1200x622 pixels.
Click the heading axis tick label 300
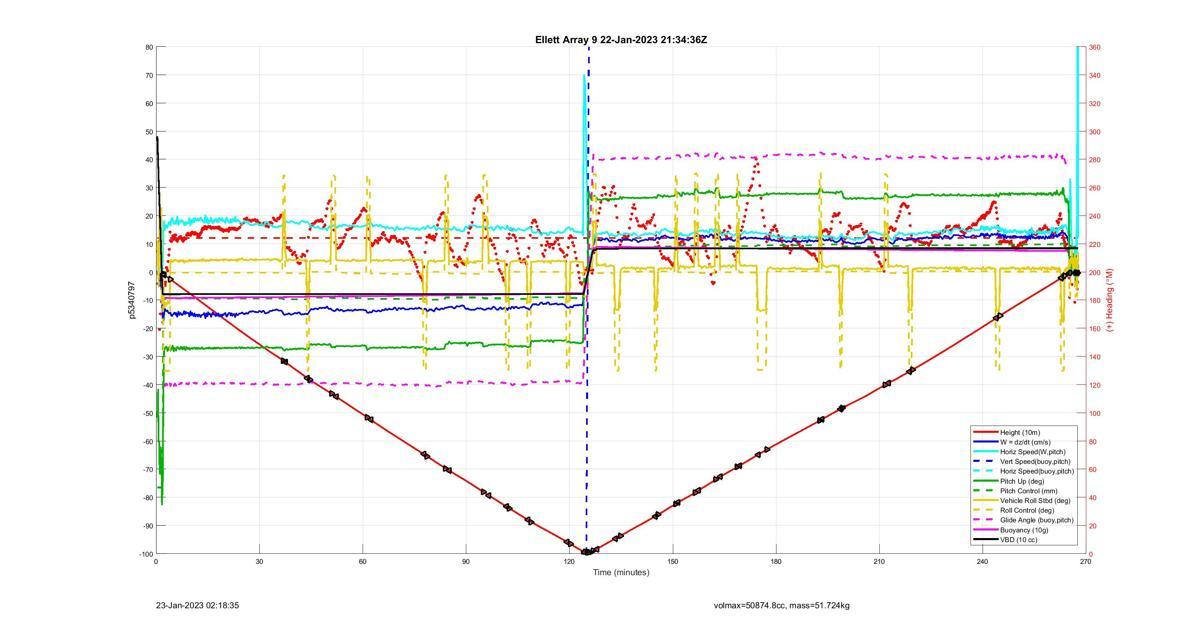(1094, 132)
